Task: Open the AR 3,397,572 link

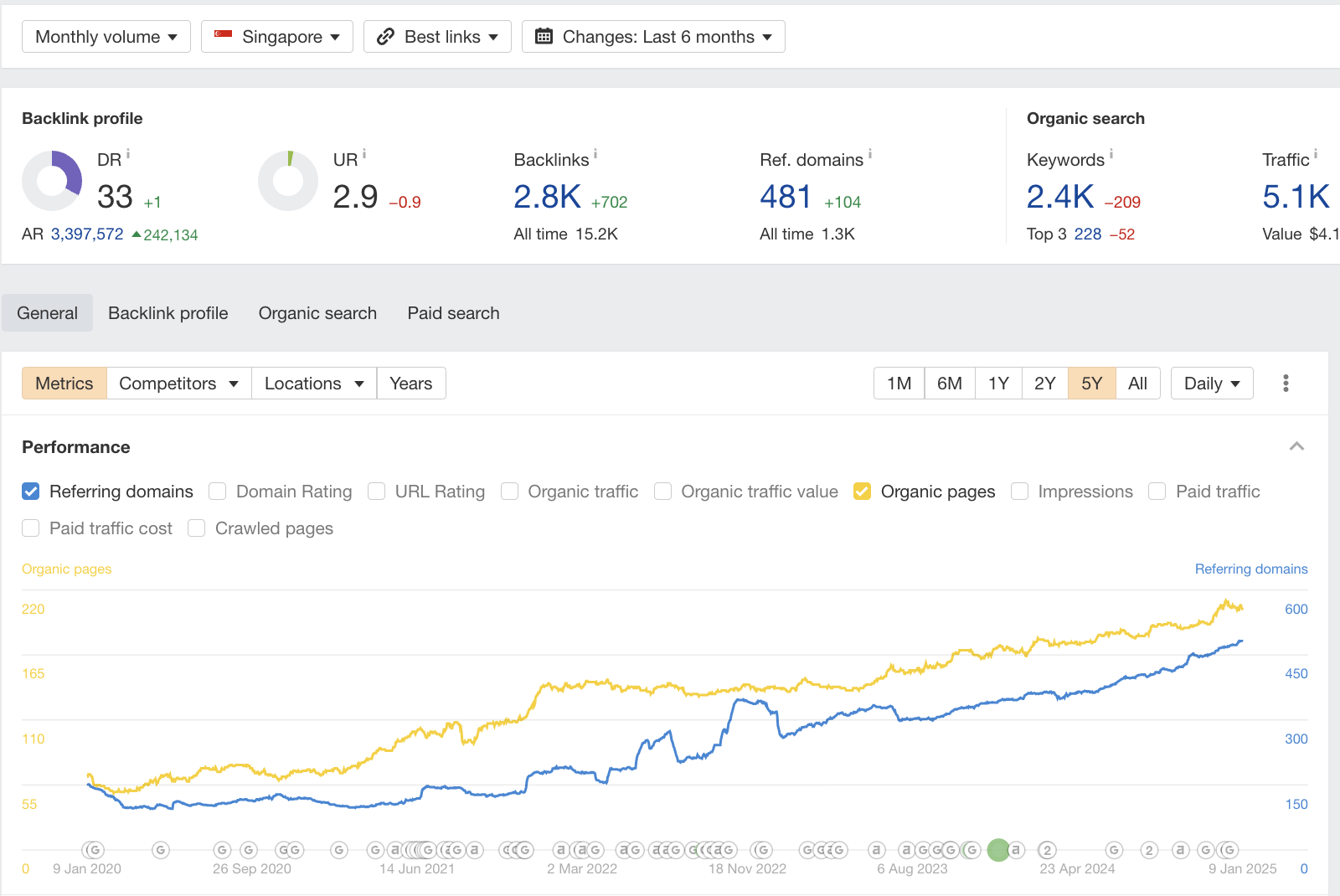Action: [87, 234]
